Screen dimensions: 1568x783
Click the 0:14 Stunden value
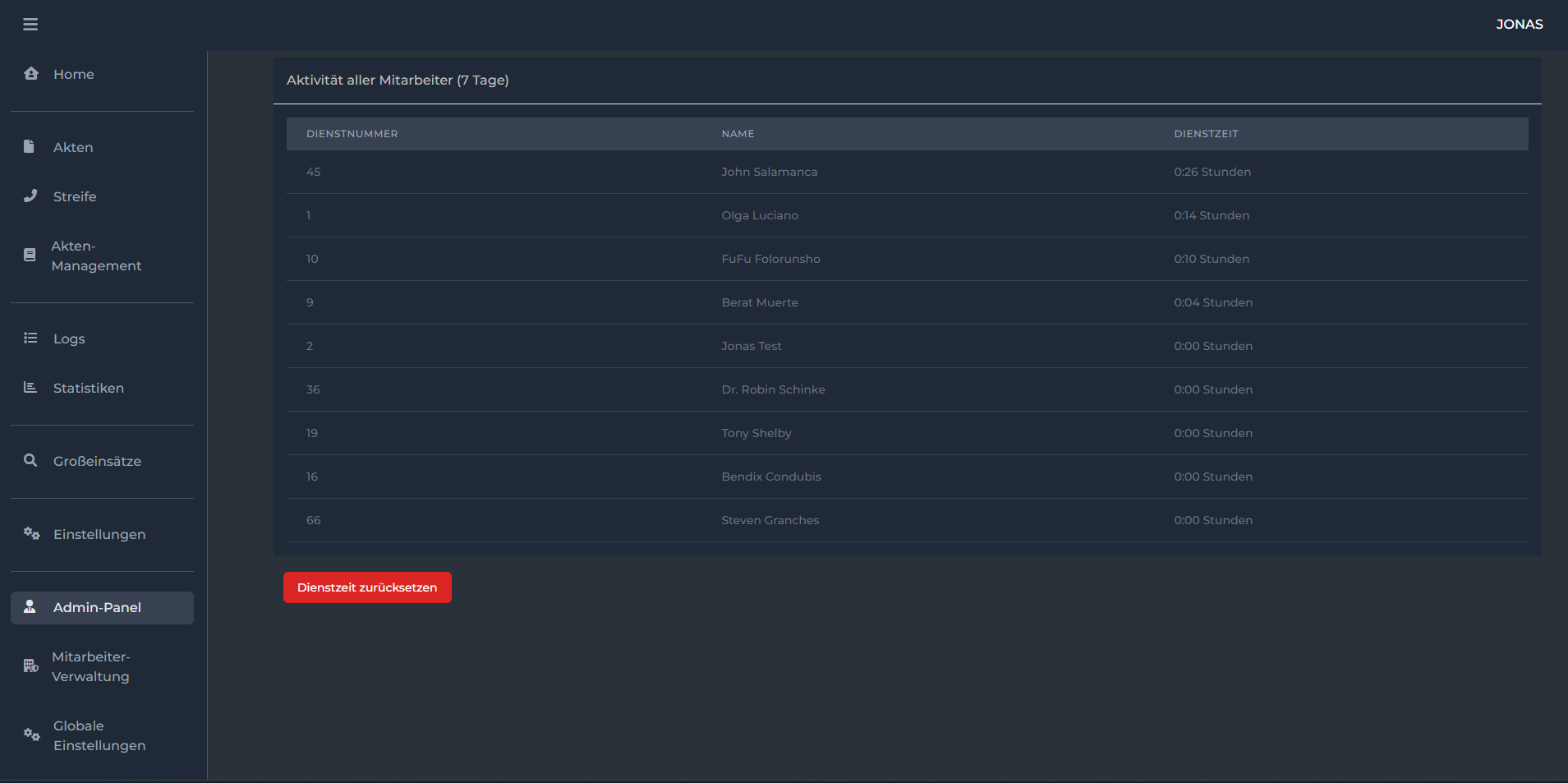(x=1212, y=215)
